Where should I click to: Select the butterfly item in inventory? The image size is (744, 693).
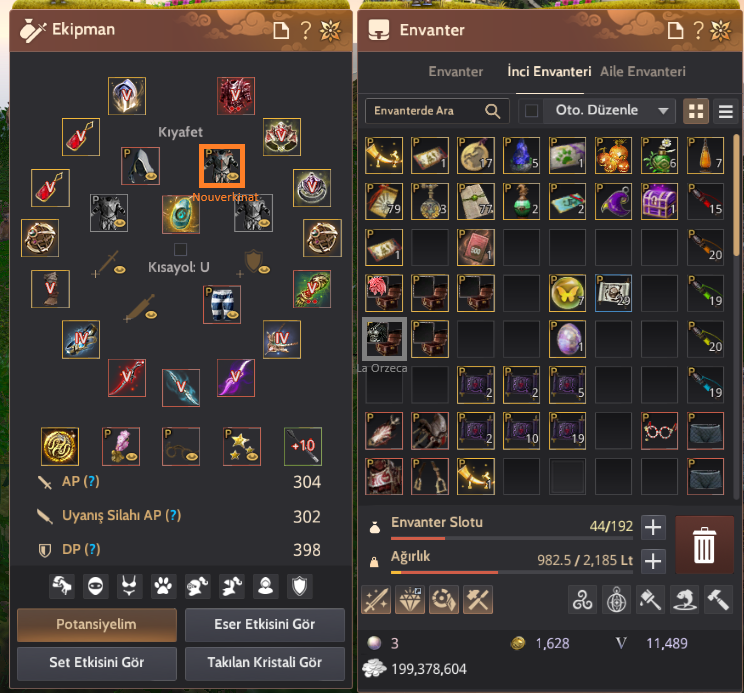(567, 293)
